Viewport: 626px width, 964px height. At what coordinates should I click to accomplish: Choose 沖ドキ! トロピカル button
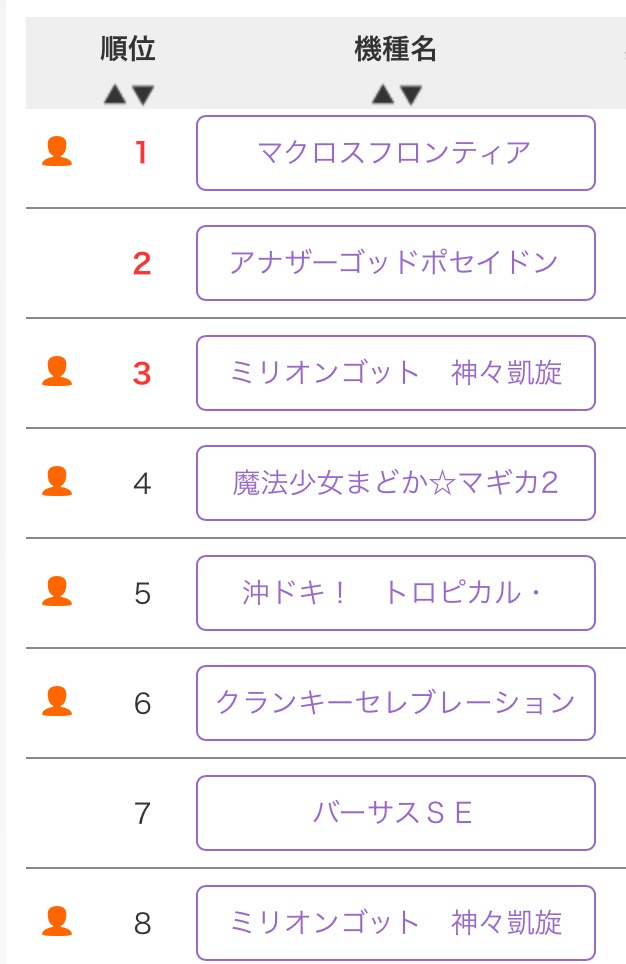point(396,593)
